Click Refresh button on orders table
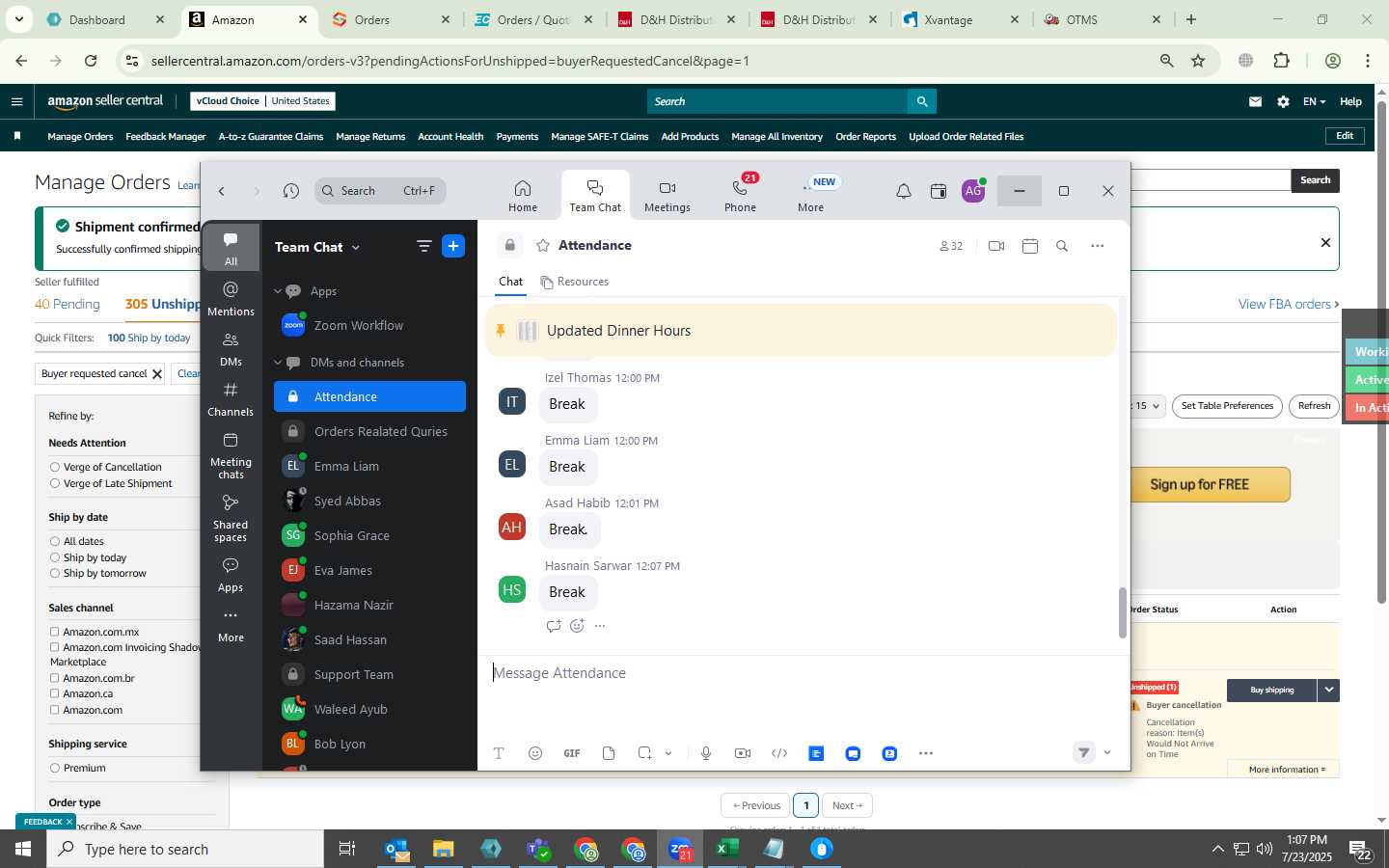Viewport: 1389px width, 868px height. (x=1314, y=406)
